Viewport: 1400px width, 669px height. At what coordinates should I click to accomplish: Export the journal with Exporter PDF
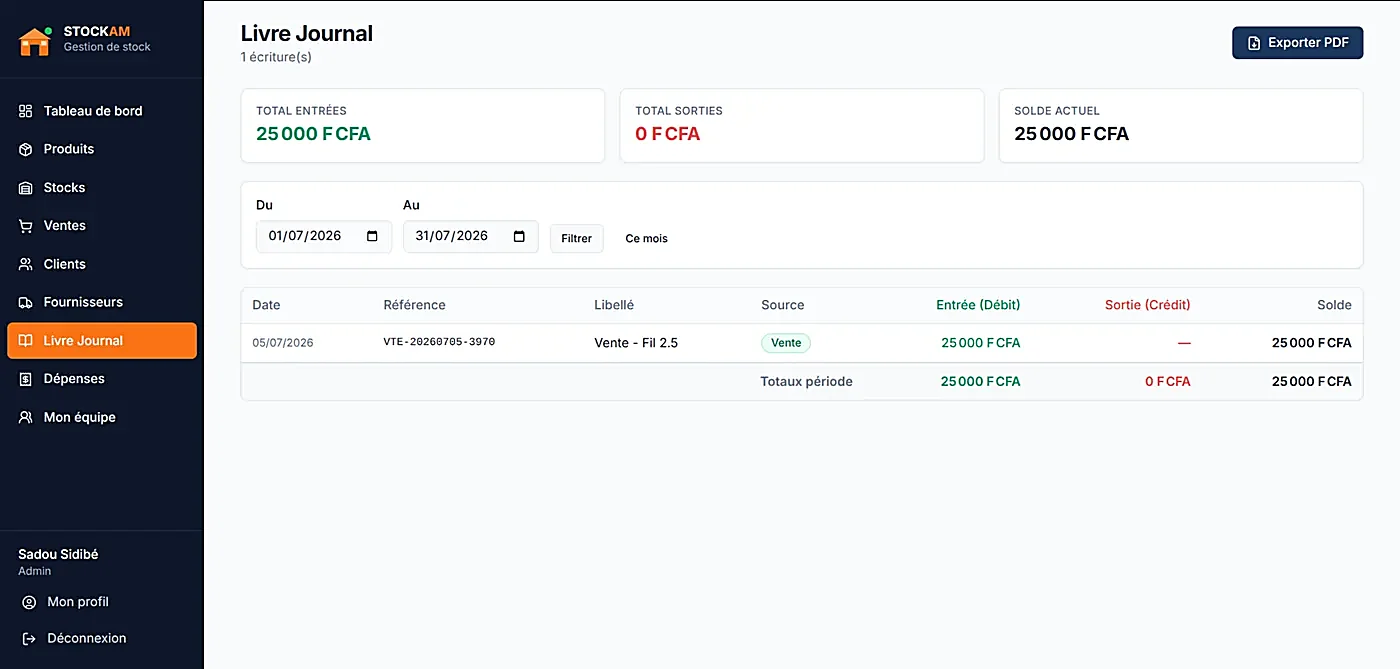1297,43
